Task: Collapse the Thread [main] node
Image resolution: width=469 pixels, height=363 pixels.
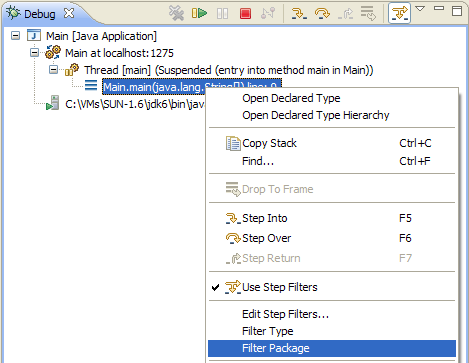Action: click(x=53, y=70)
